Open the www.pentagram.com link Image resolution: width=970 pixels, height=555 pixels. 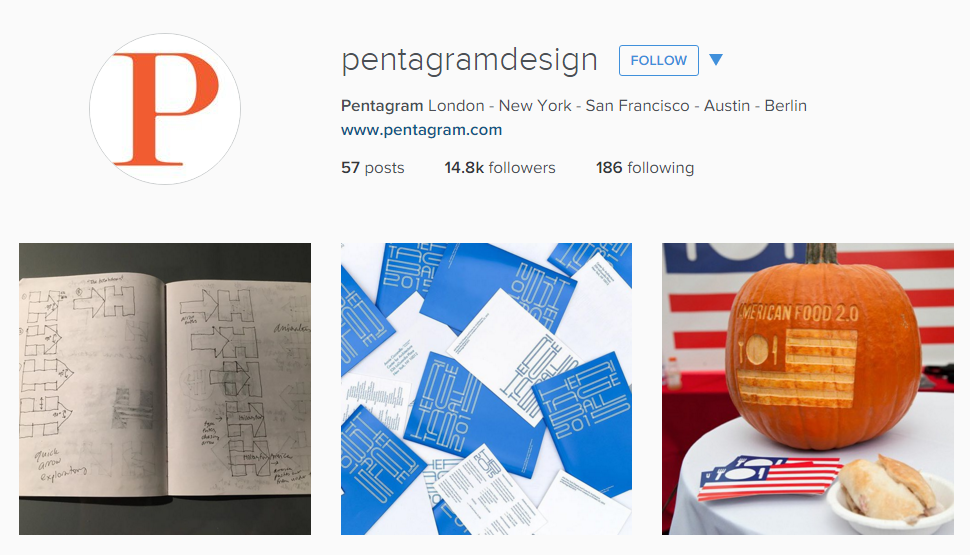pos(421,130)
